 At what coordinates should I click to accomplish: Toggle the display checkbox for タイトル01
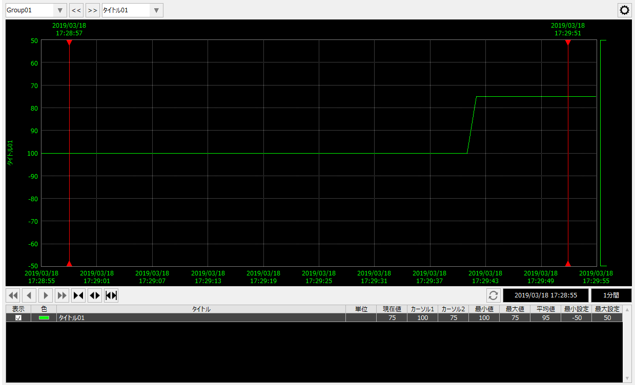pyautogui.click(x=18, y=318)
